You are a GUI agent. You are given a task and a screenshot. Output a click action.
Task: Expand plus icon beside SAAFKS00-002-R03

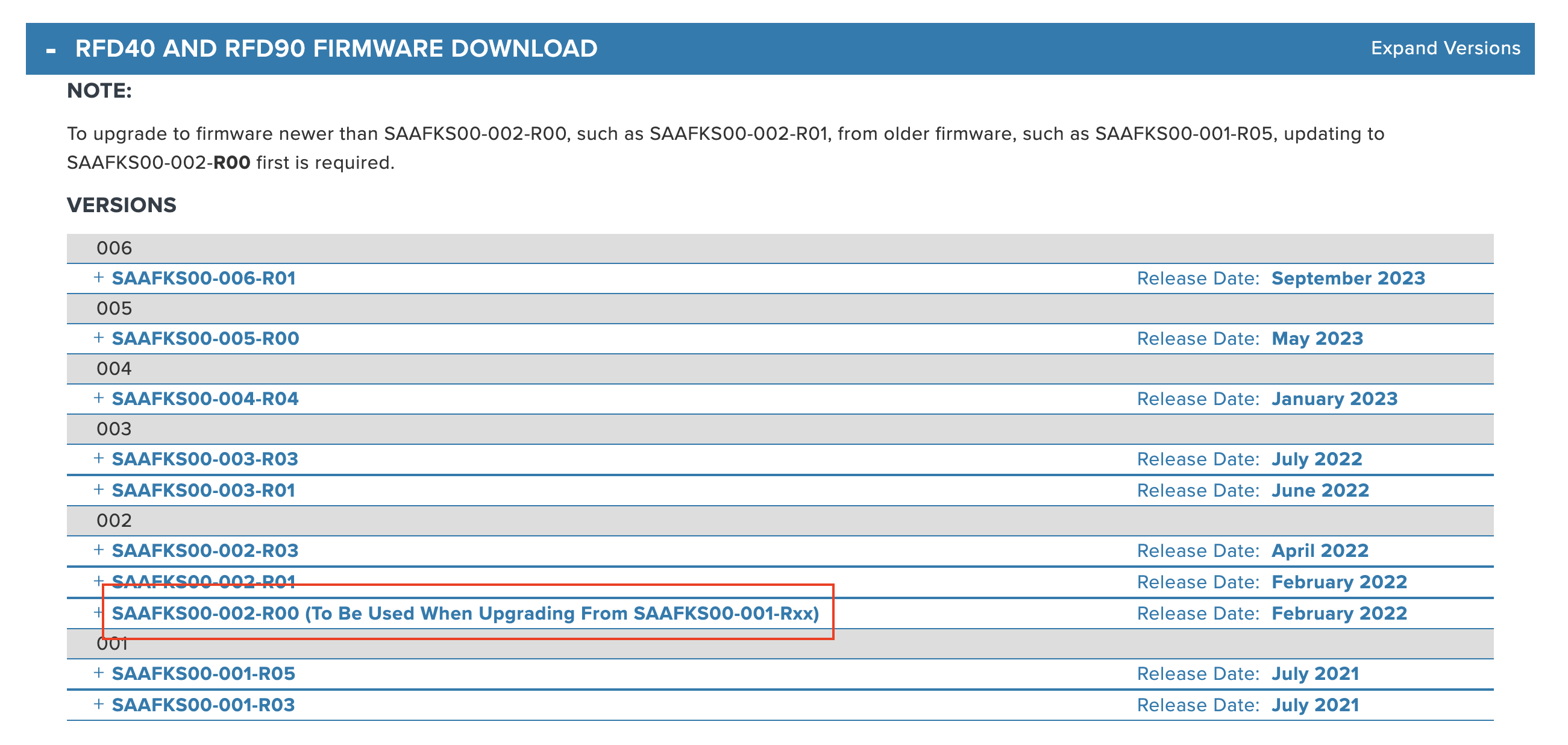click(99, 551)
